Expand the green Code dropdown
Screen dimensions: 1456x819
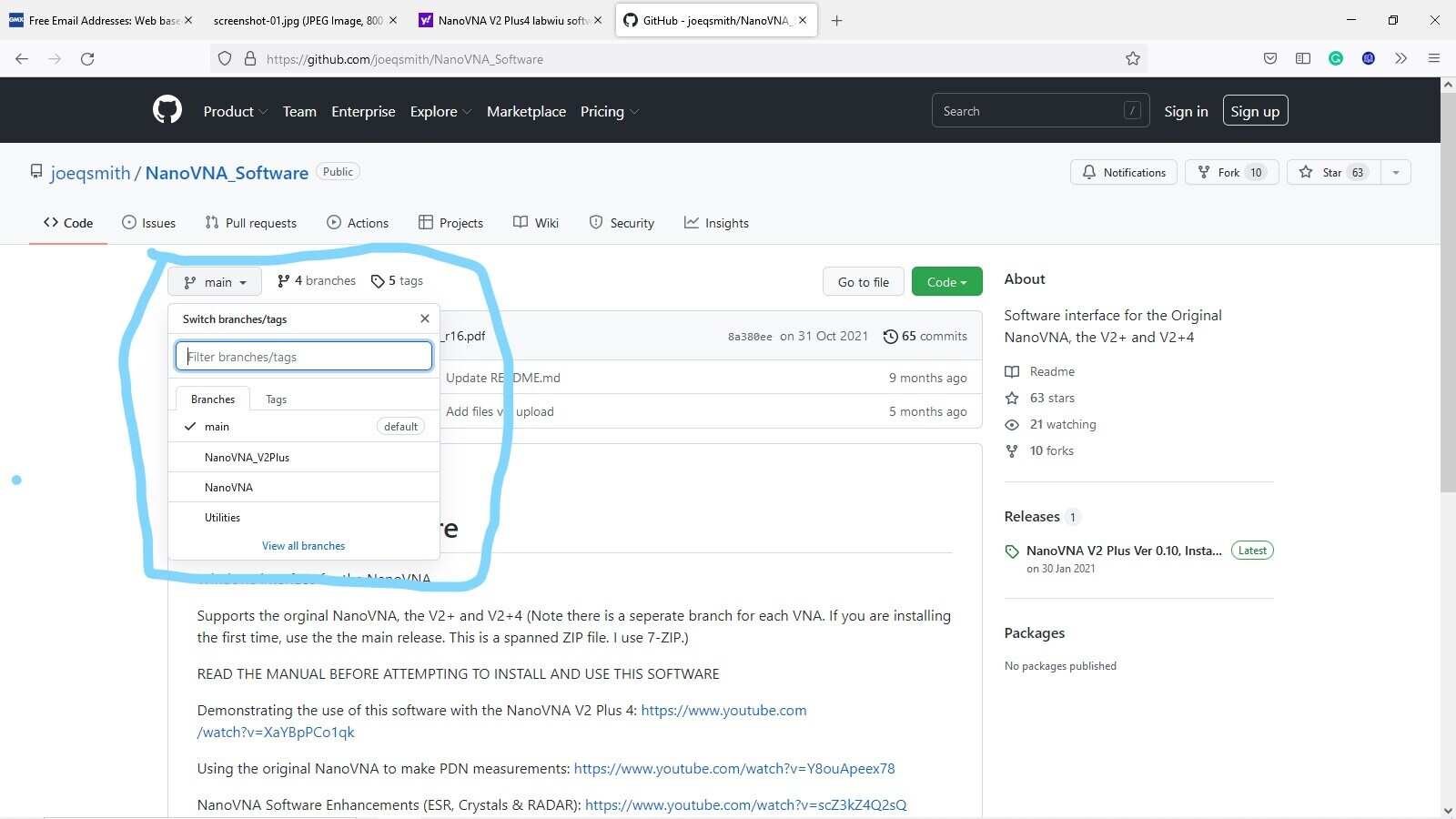tap(946, 282)
